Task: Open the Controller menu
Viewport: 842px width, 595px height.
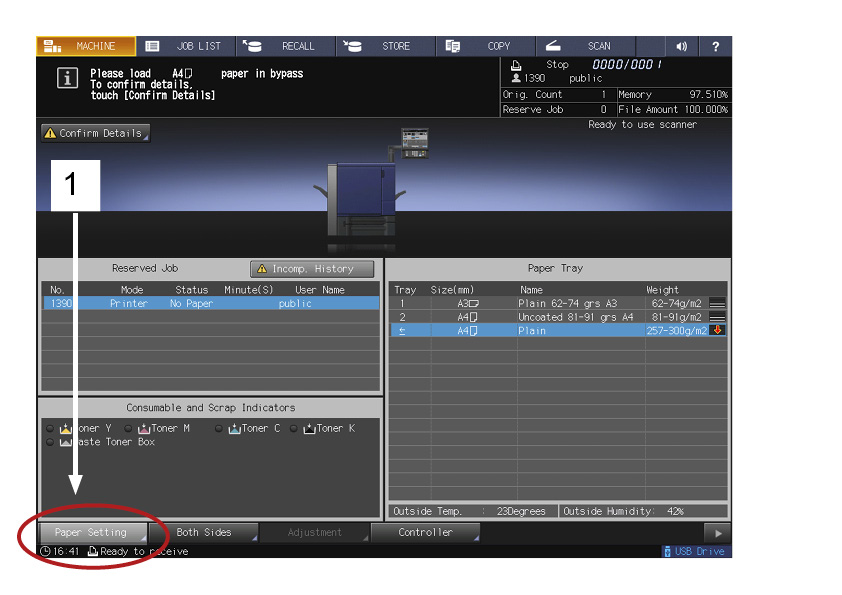Action: coord(425,533)
